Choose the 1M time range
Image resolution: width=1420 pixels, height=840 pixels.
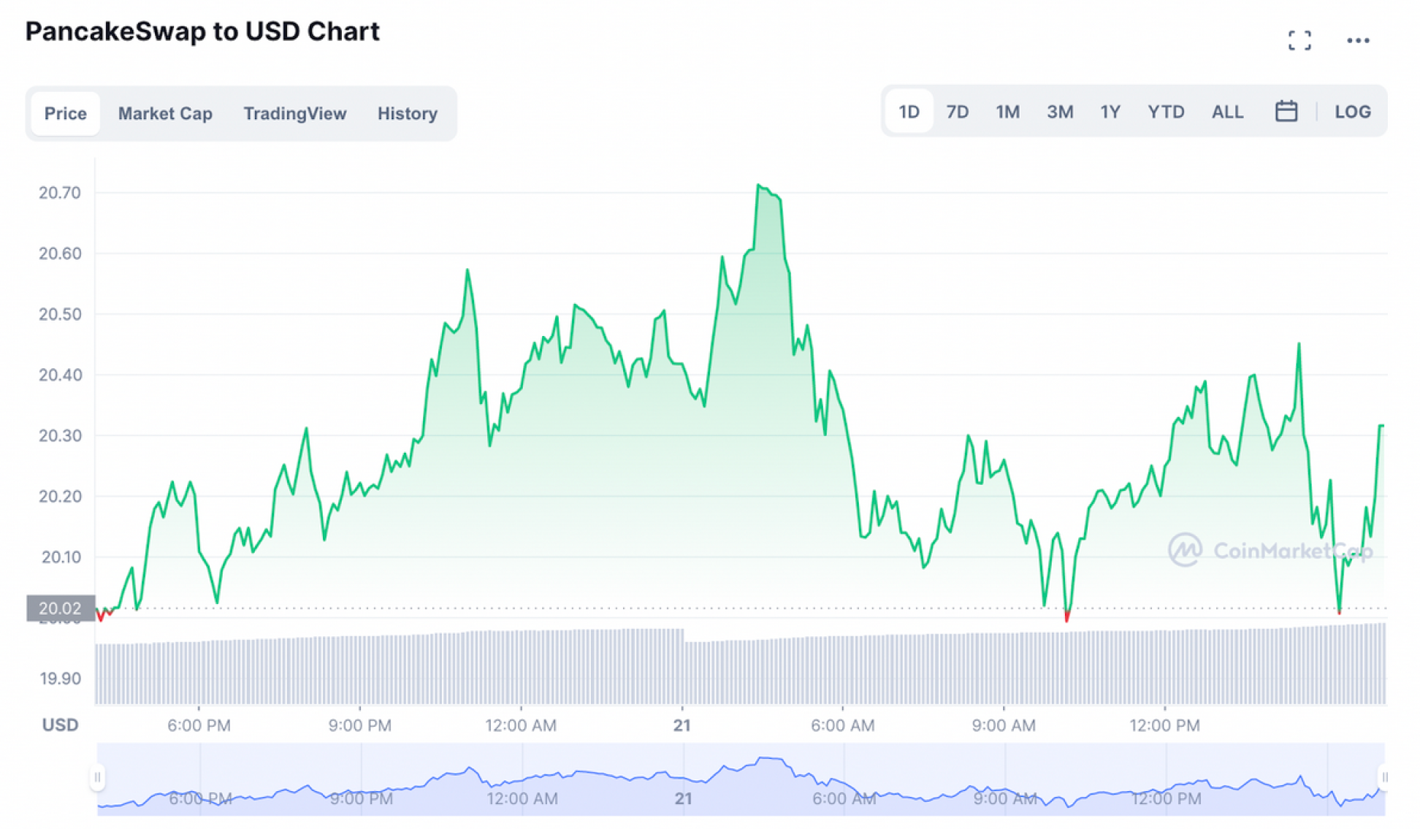[1007, 112]
